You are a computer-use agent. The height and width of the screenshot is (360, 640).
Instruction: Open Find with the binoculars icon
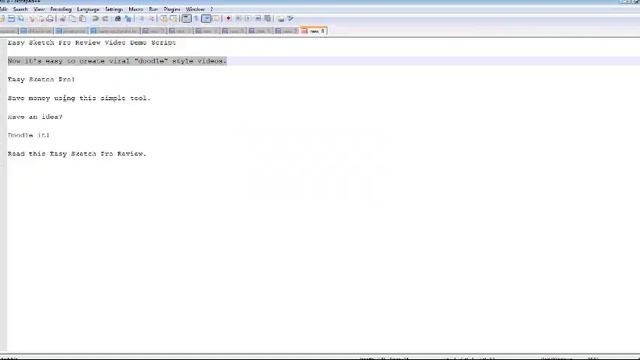(x=118, y=19)
